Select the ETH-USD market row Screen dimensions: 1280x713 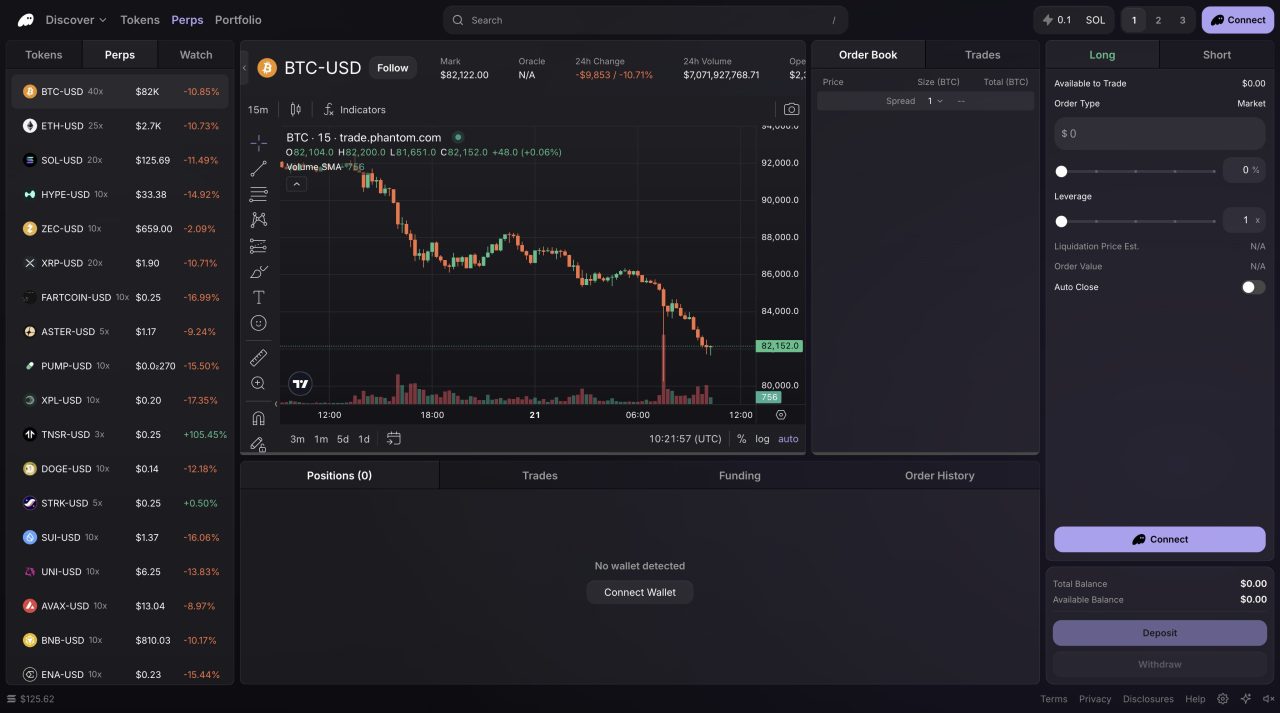pos(120,126)
